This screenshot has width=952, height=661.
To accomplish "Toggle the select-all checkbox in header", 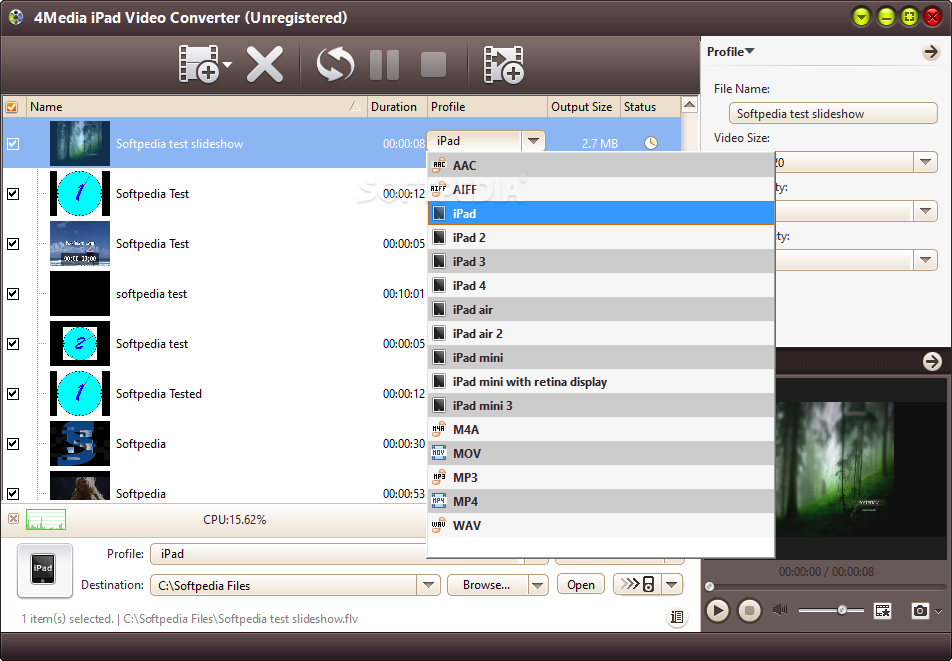I will click(x=12, y=107).
